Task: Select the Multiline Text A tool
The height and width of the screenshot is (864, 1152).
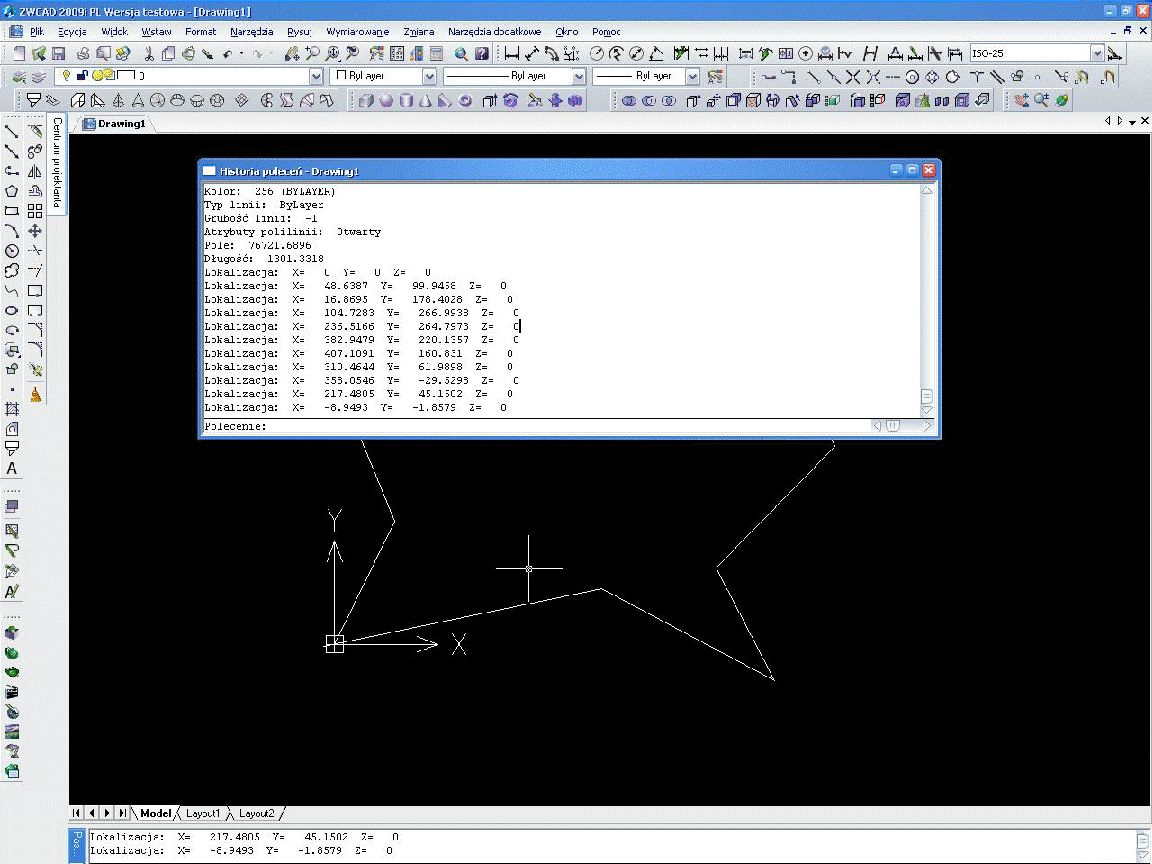Action: click(x=12, y=468)
